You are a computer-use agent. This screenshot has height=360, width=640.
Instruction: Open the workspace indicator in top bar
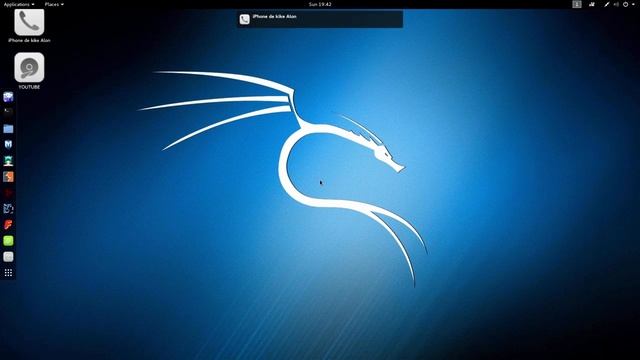click(576, 4)
